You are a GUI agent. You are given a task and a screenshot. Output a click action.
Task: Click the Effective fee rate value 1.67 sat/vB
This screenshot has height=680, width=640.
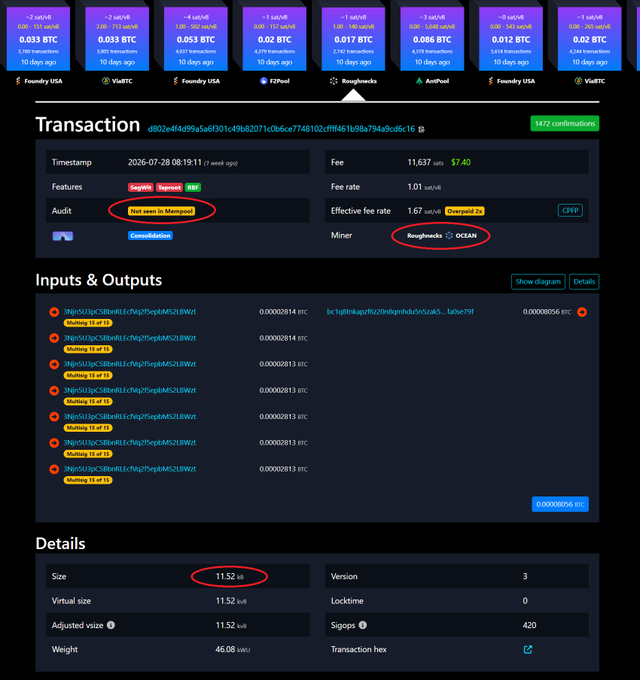pos(424,211)
